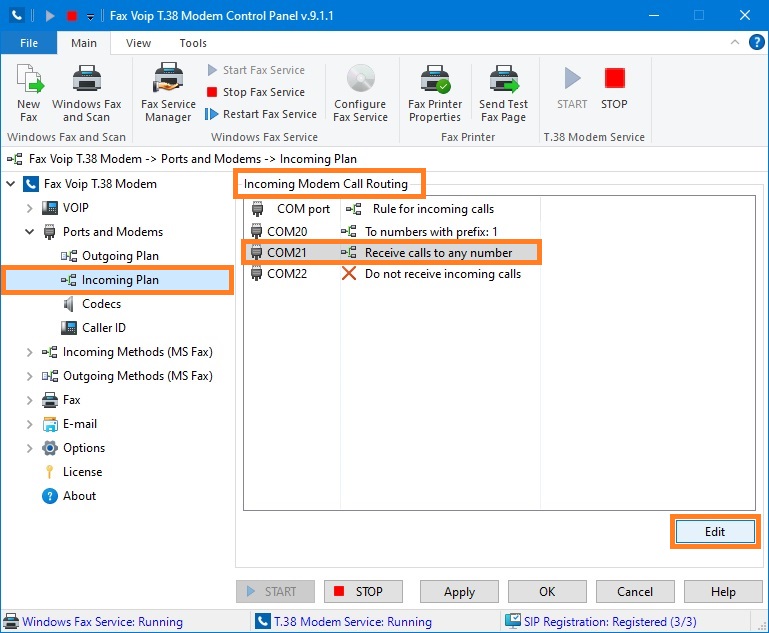Collapse the Fax Voip T.38 Modem root node

(11, 184)
